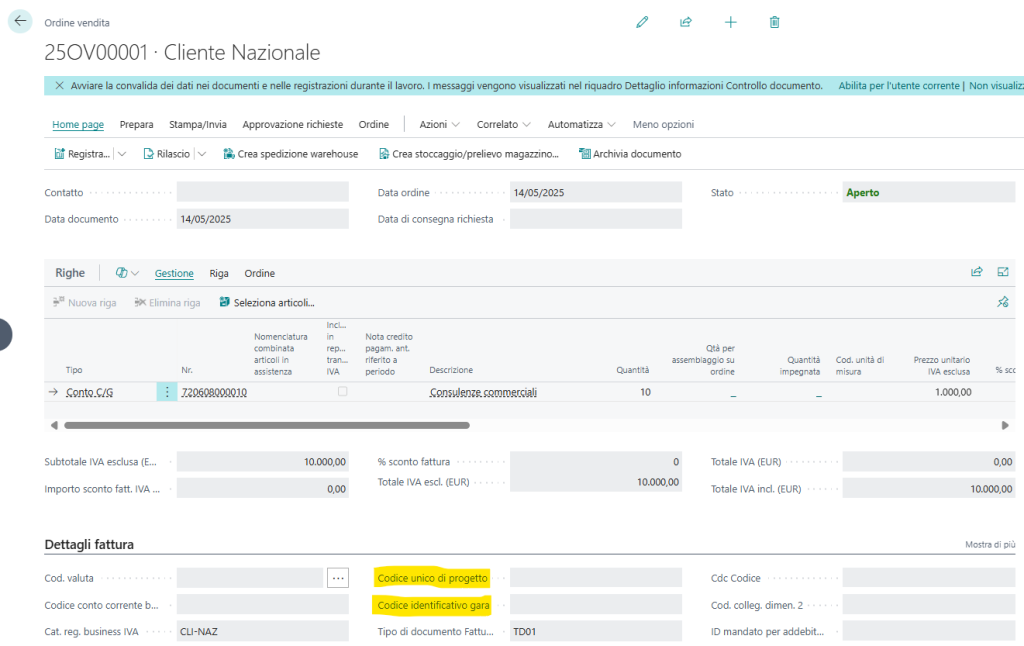
Task: Click the trash delete icon
Action: point(774,22)
